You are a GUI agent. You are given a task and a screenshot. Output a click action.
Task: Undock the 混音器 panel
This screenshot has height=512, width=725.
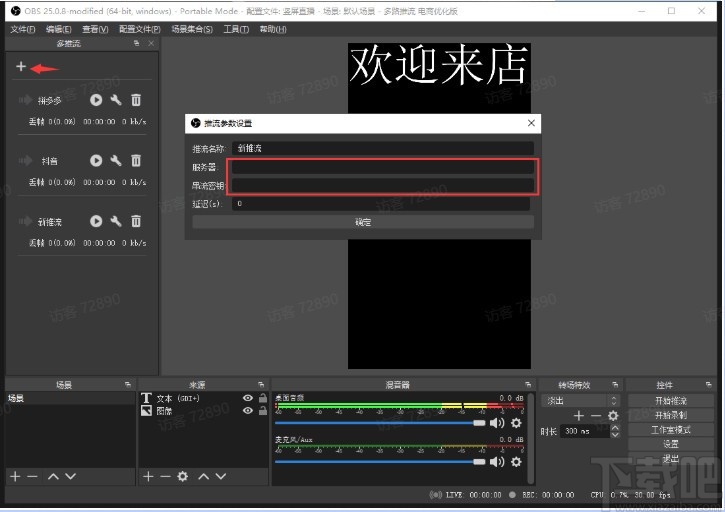[528, 384]
